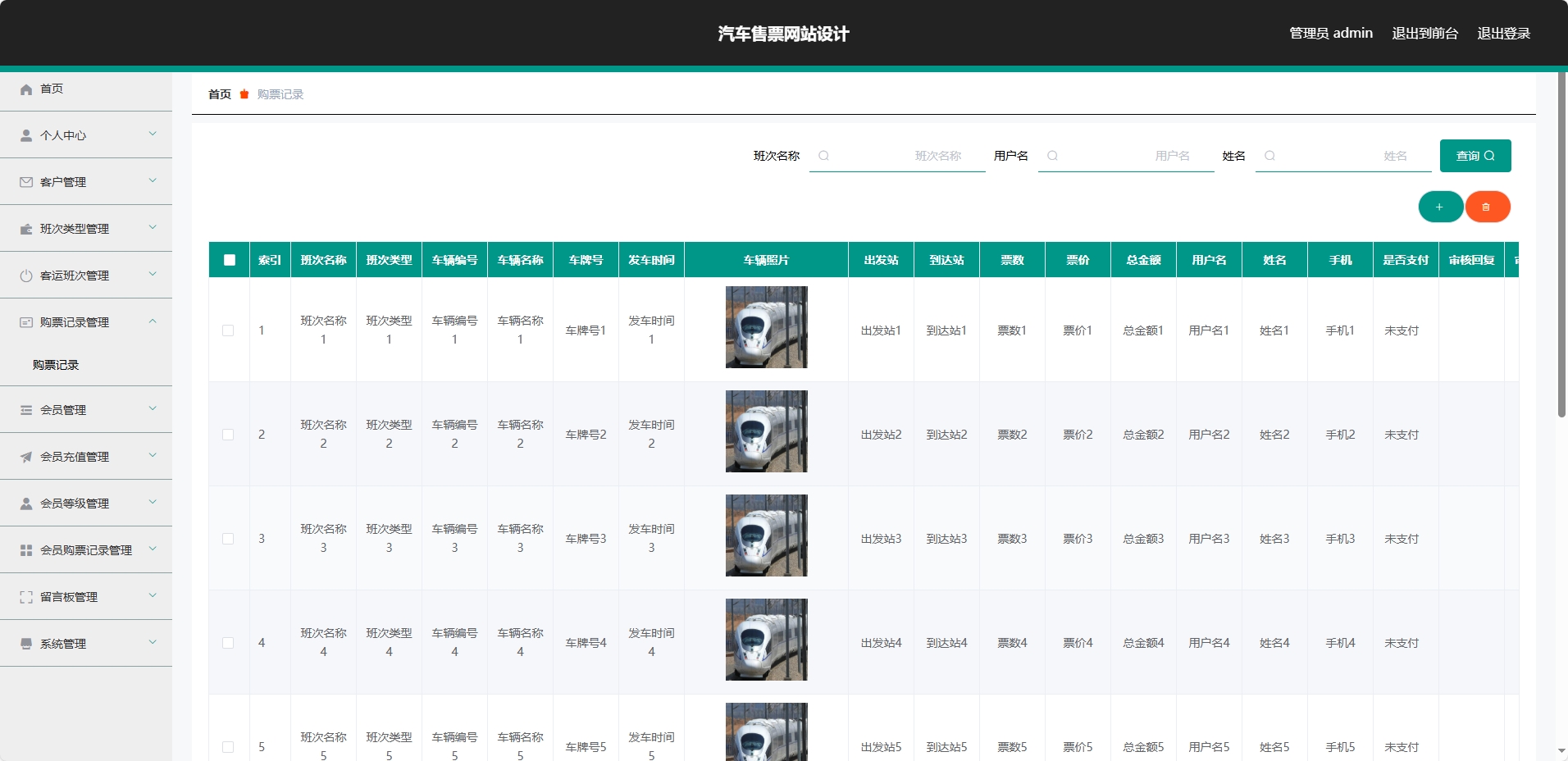The height and width of the screenshot is (761, 1568).
Task: Check the checkbox for row 3
Action: click(228, 539)
